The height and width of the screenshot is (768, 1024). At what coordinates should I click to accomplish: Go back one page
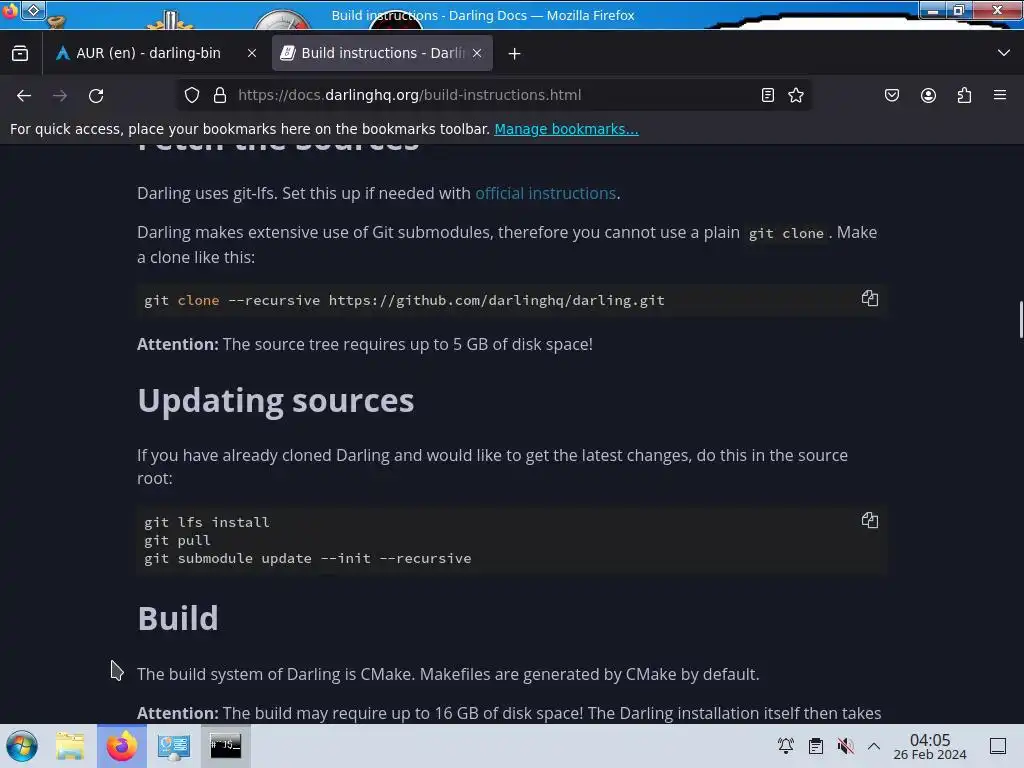24,96
